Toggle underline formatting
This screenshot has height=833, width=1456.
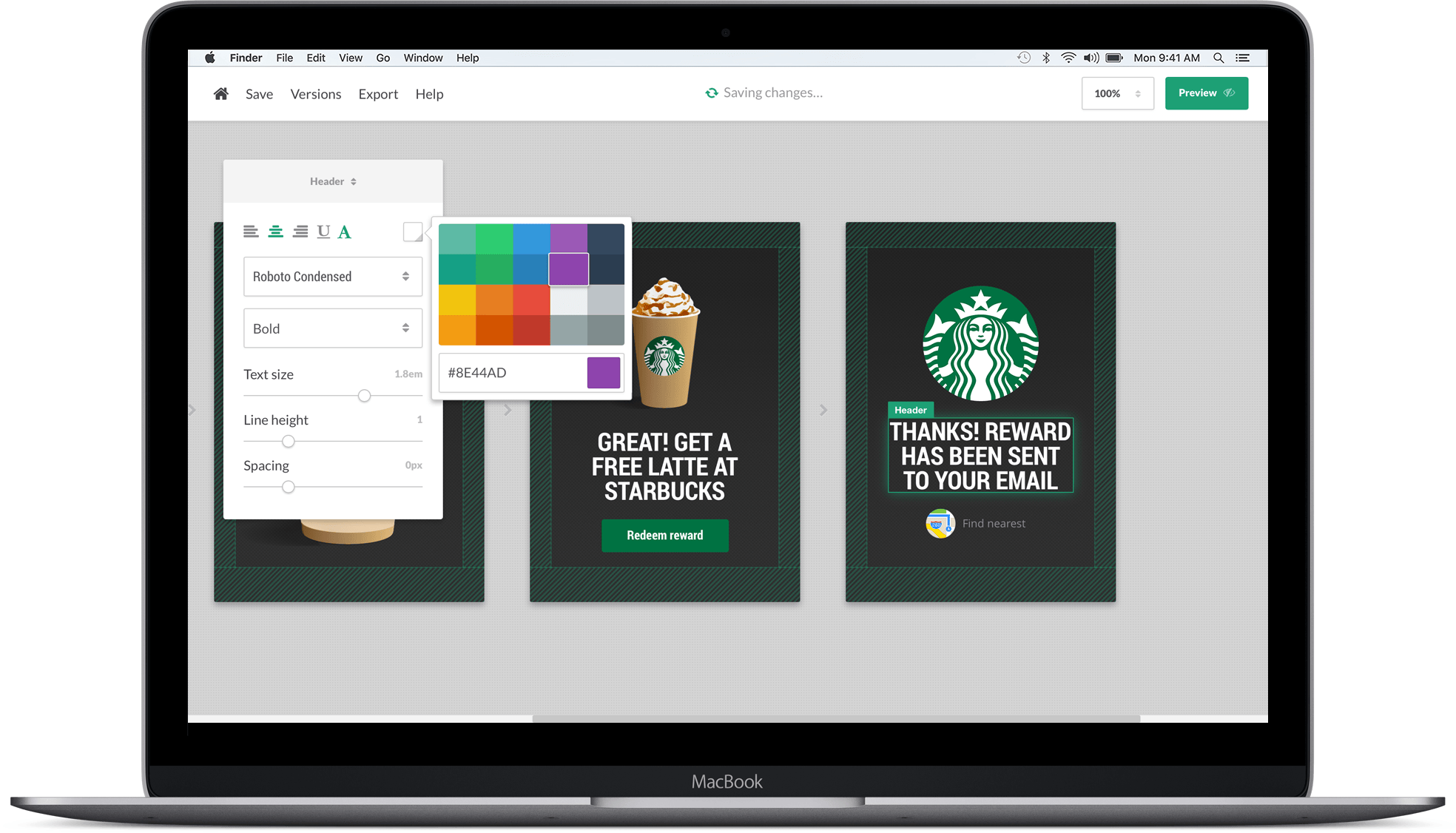point(323,232)
